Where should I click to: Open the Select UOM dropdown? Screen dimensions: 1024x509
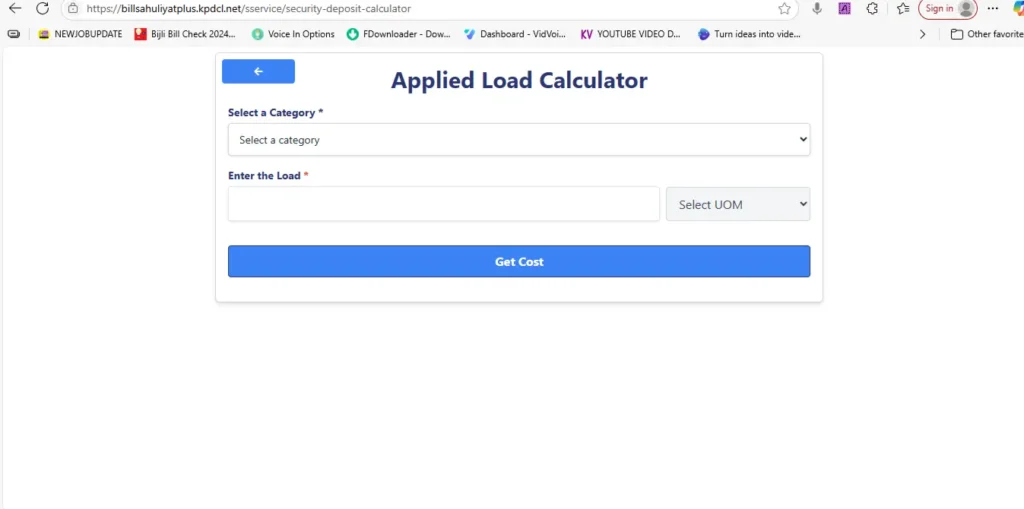738,204
